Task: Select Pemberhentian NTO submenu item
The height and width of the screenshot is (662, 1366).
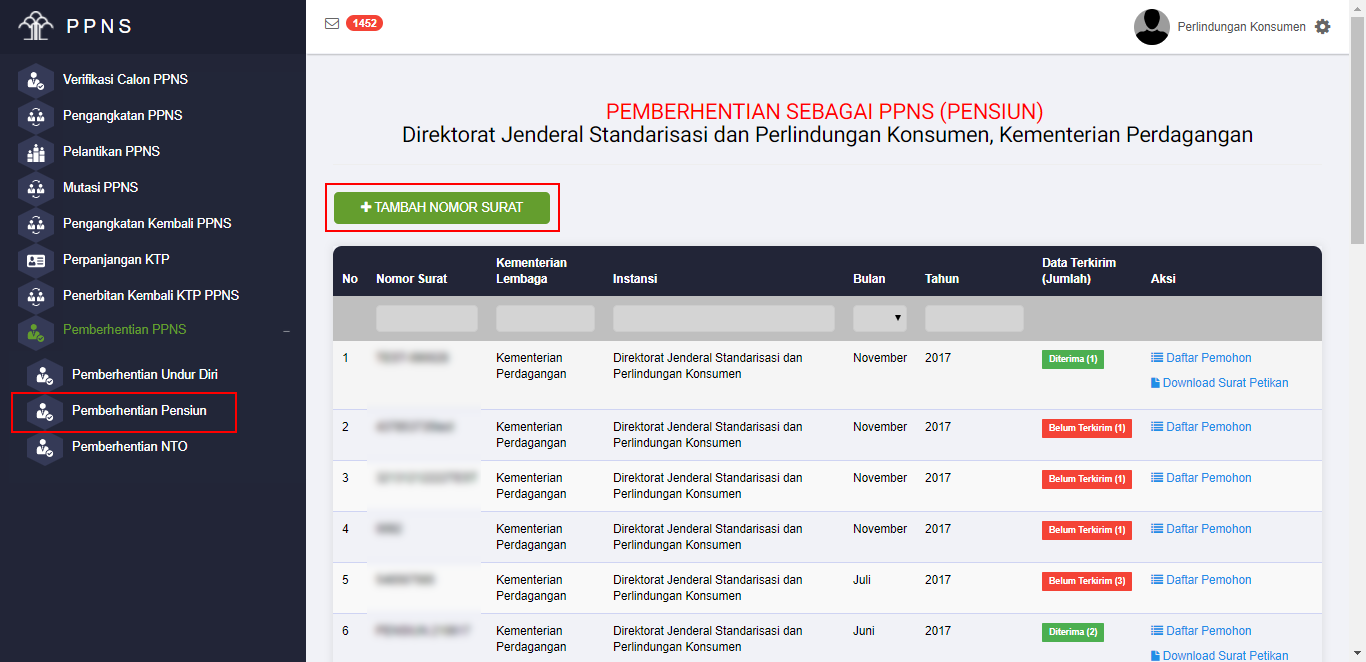Action: (x=129, y=447)
